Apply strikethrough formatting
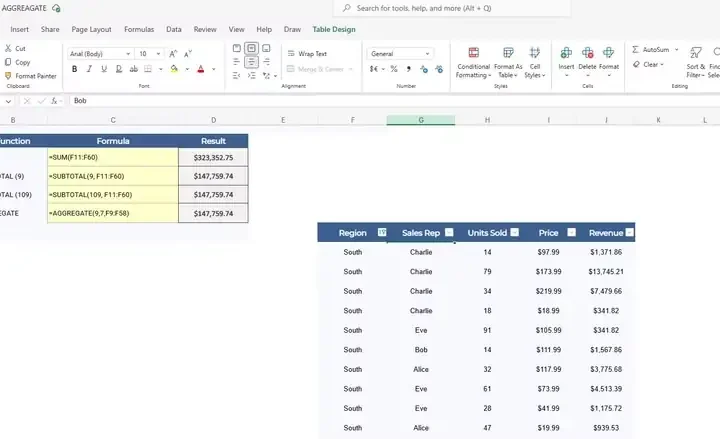Image resolution: width=720 pixels, height=439 pixels. point(133,69)
